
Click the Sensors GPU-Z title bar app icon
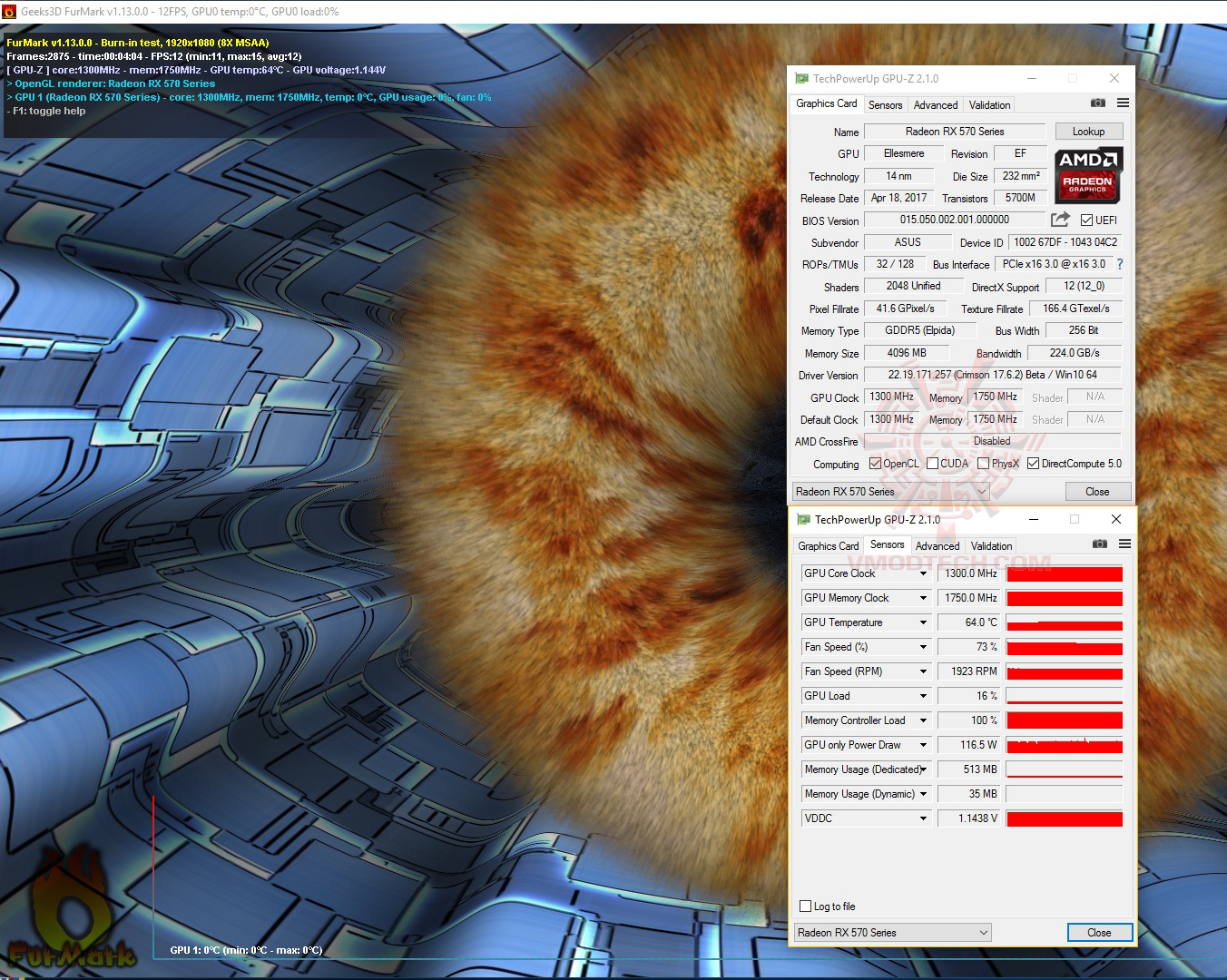803,520
